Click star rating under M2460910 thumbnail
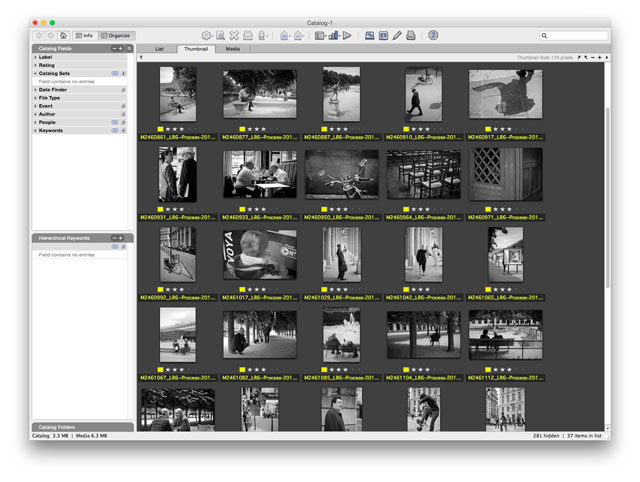The width and height of the screenshot is (640, 482). [x=421, y=129]
